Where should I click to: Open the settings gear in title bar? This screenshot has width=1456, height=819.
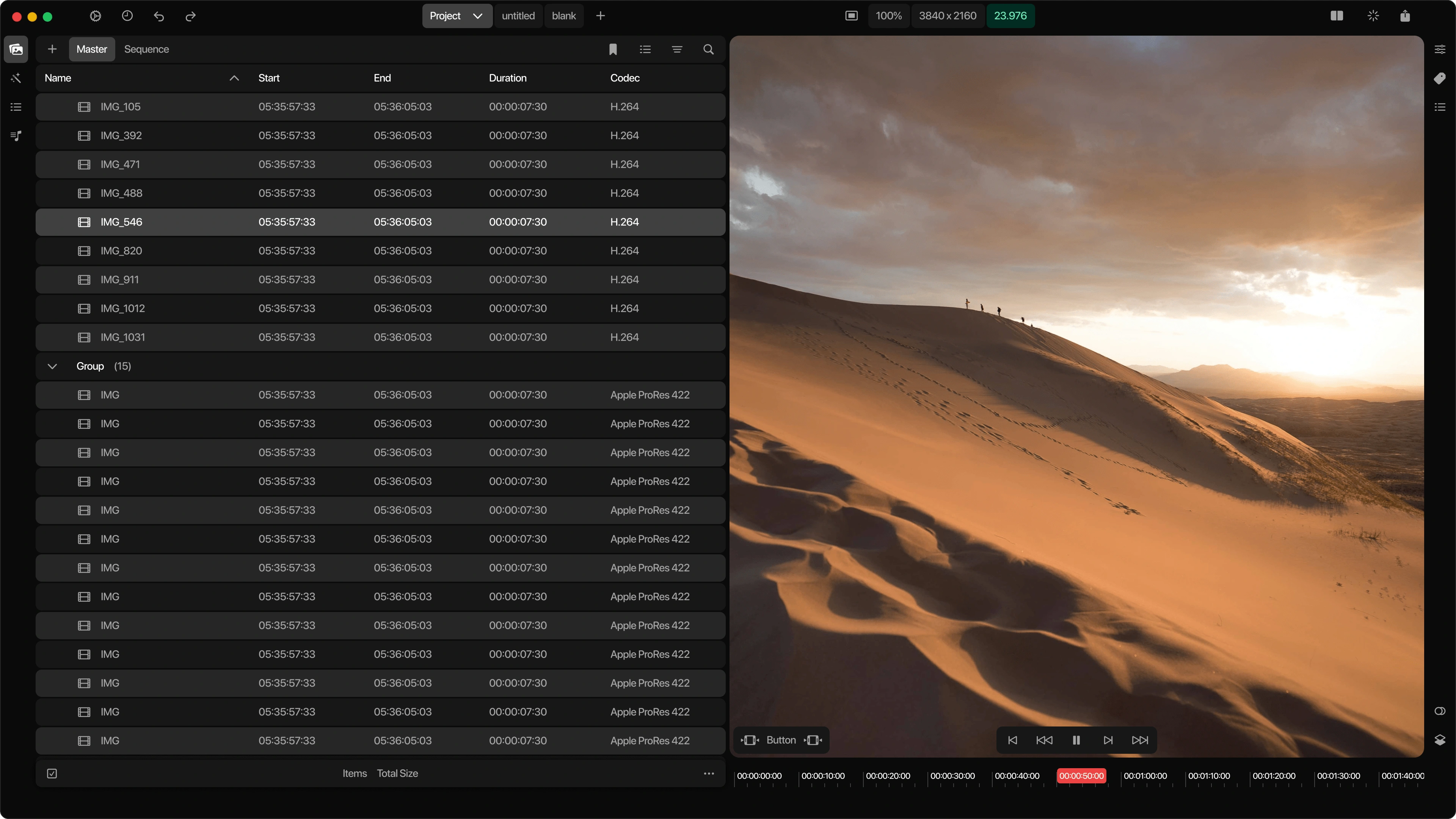click(x=96, y=16)
